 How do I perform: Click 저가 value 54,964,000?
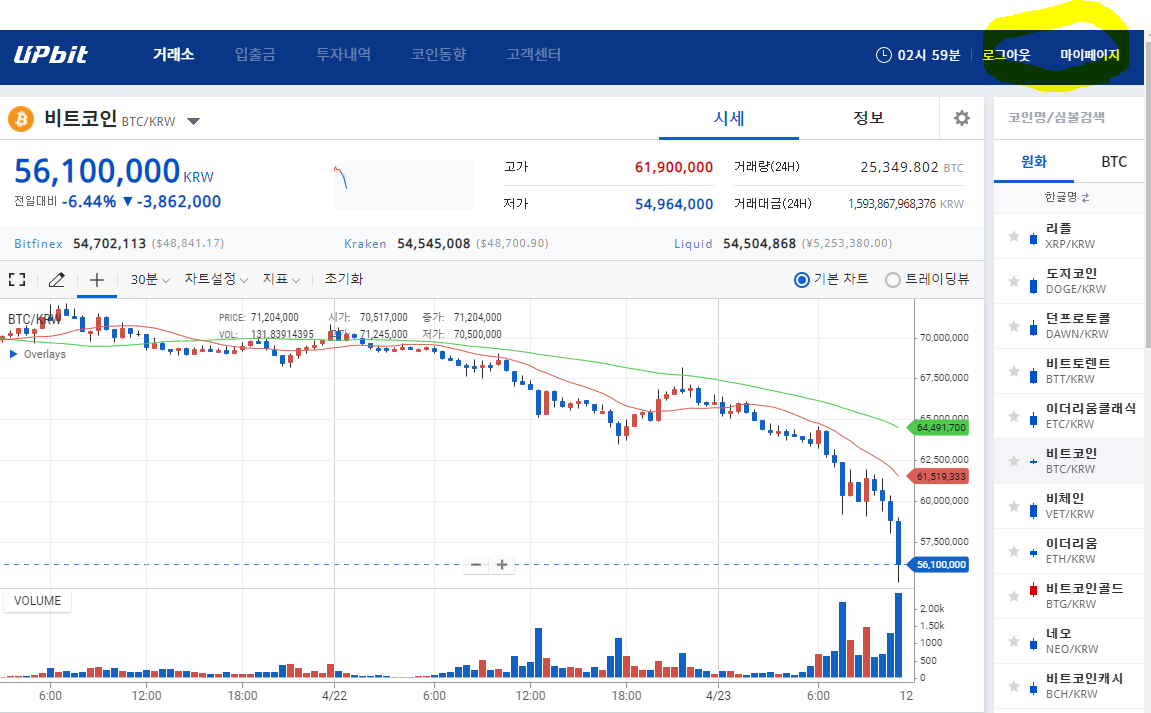(674, 204)
